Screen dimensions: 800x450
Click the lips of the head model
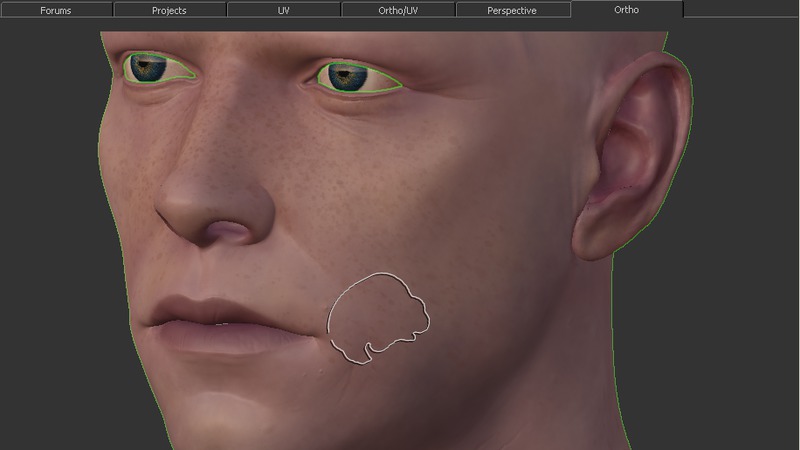230,324
